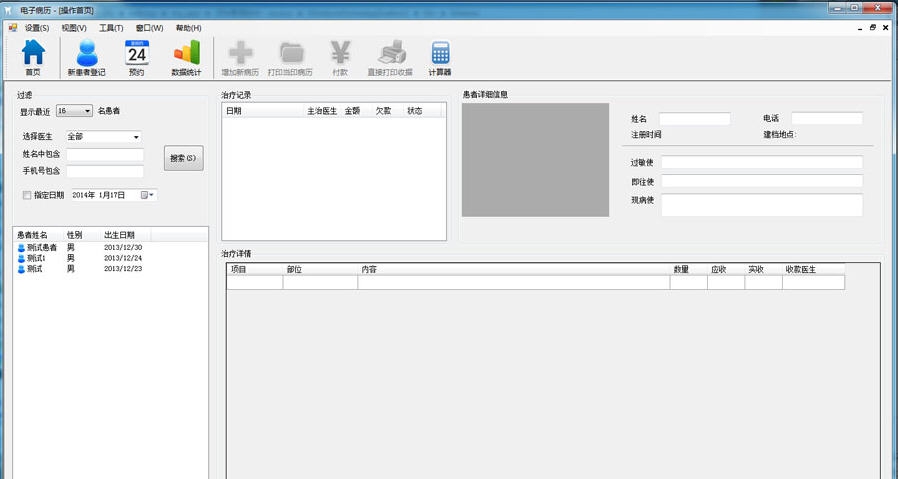Open the 设置(S) menu
The width and height of the screenshot is (898, 479).
coord(37,28)
